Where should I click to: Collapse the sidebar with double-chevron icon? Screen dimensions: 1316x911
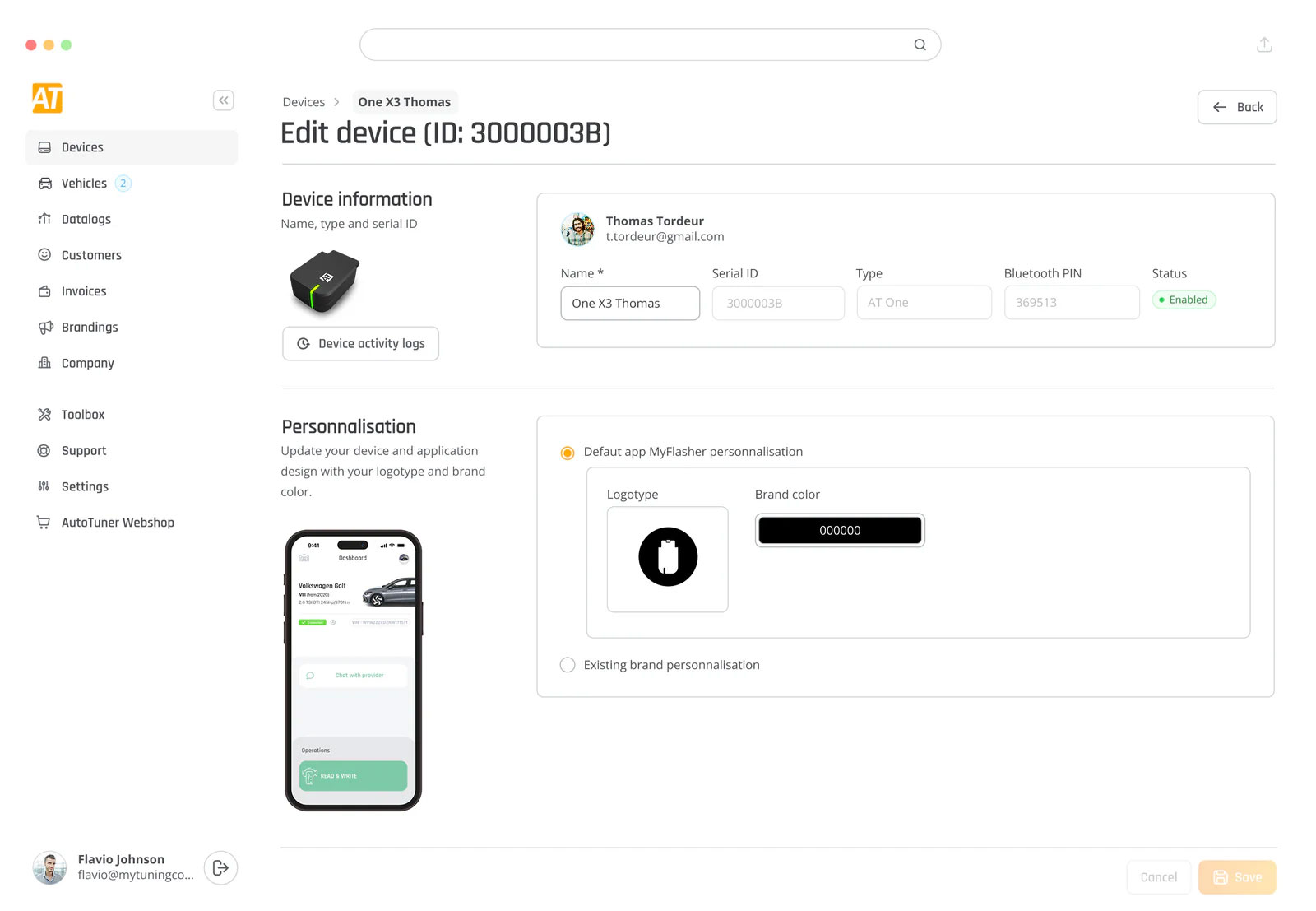point(223,100)
